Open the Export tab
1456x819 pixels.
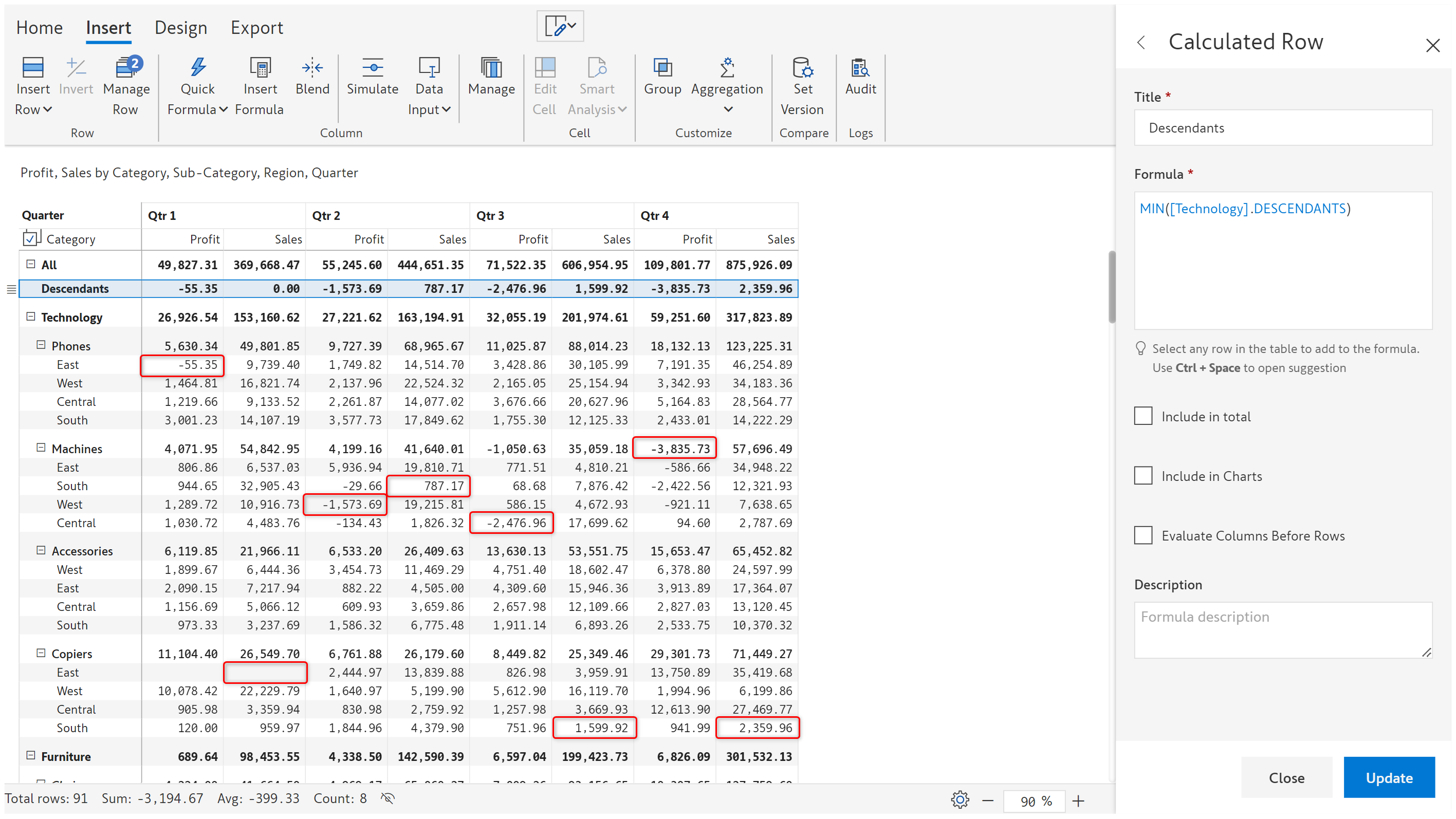coord(256,27)
